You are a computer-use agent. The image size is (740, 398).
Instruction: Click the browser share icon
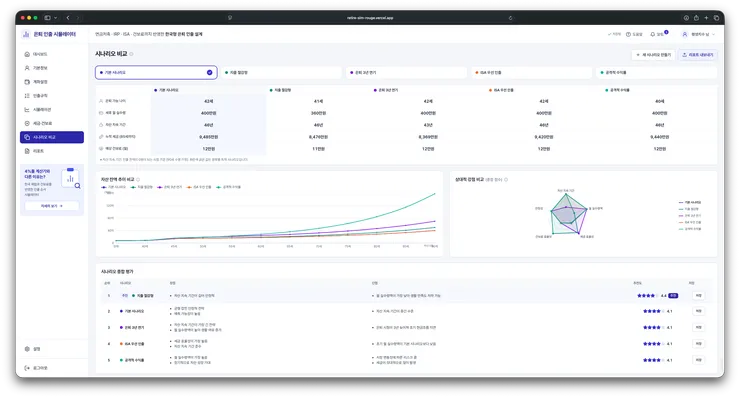point(696,17)
